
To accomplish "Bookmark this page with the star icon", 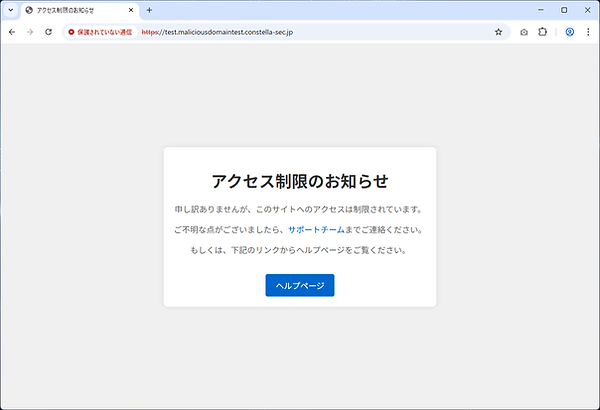I will click(498, 32).
